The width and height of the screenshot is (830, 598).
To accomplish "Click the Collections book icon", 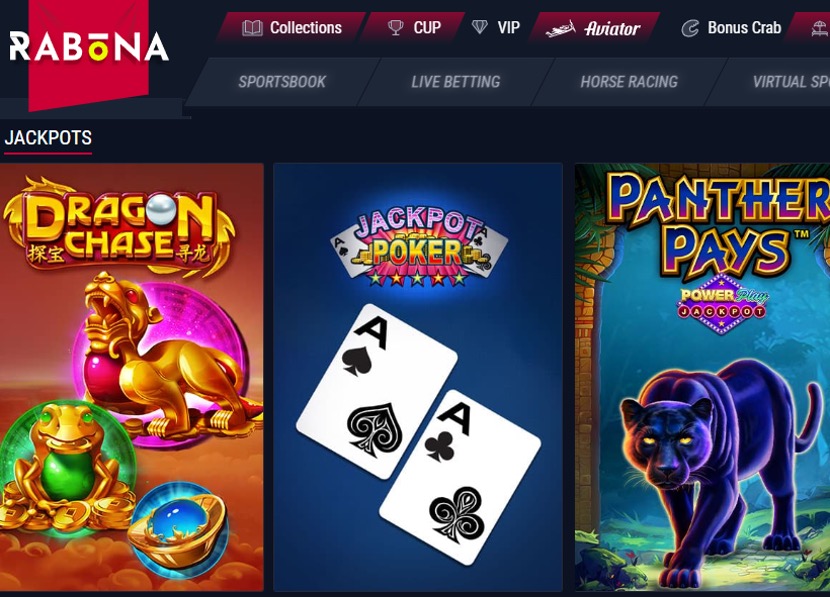I will click(252, 28).
